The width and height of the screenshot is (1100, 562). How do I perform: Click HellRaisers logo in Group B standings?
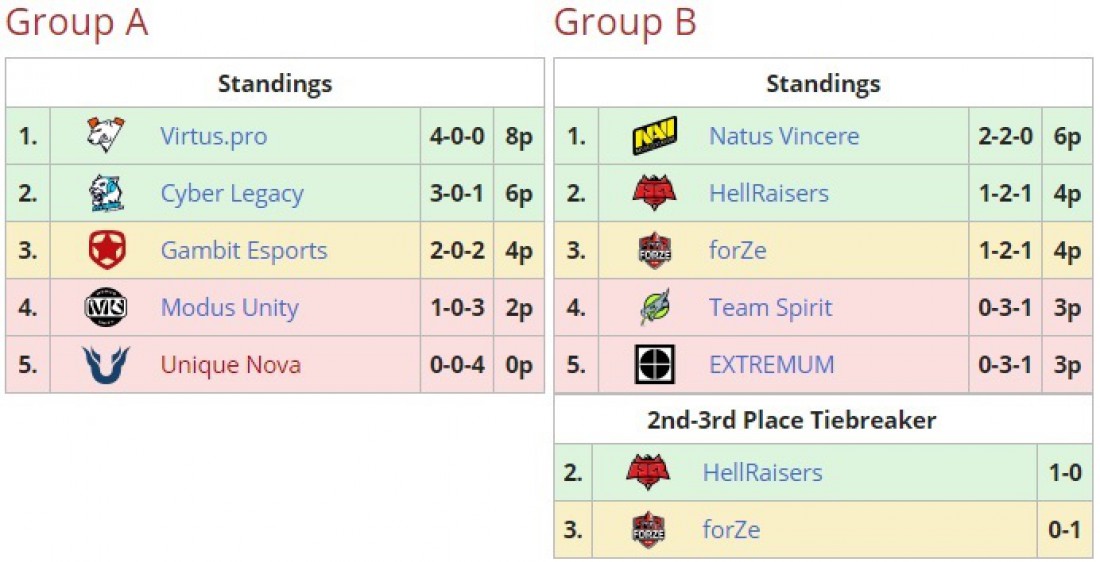pyautogui.click(x=655, y=193)
